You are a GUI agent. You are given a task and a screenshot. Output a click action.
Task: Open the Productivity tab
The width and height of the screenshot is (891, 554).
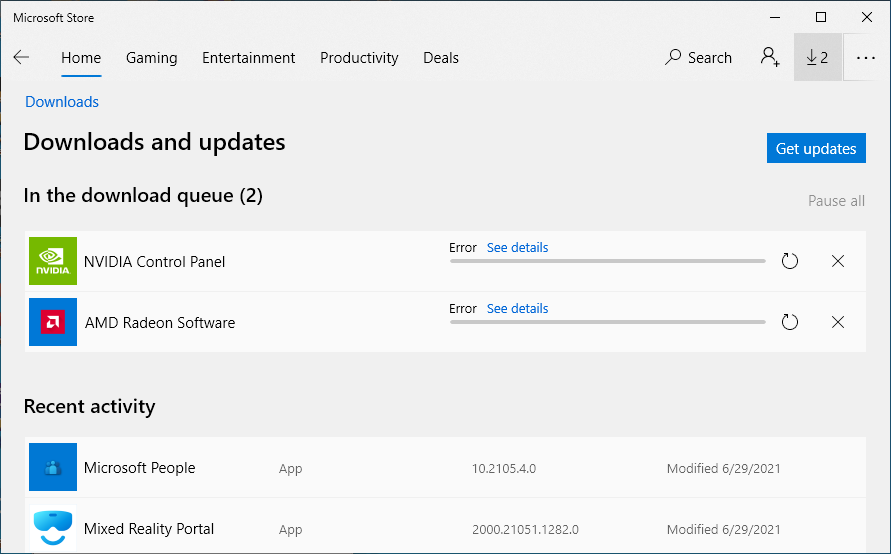click(x=359, y=57)
